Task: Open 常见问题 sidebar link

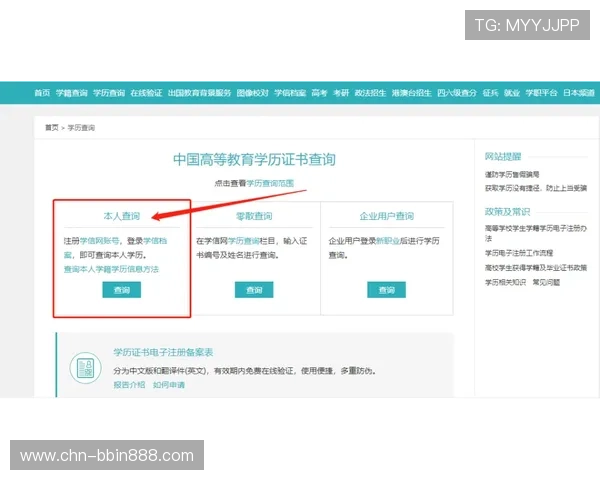Action: pyautogui.click(x=546, y=282)
